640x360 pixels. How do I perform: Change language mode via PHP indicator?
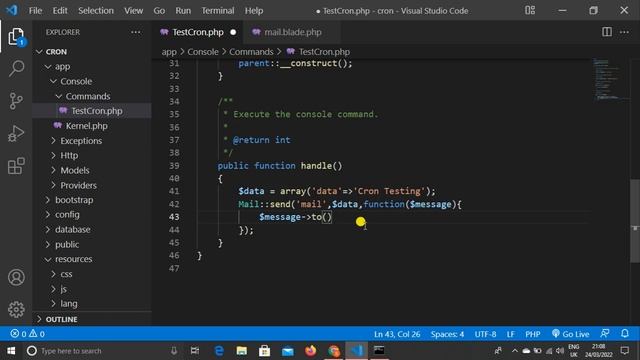533,334
